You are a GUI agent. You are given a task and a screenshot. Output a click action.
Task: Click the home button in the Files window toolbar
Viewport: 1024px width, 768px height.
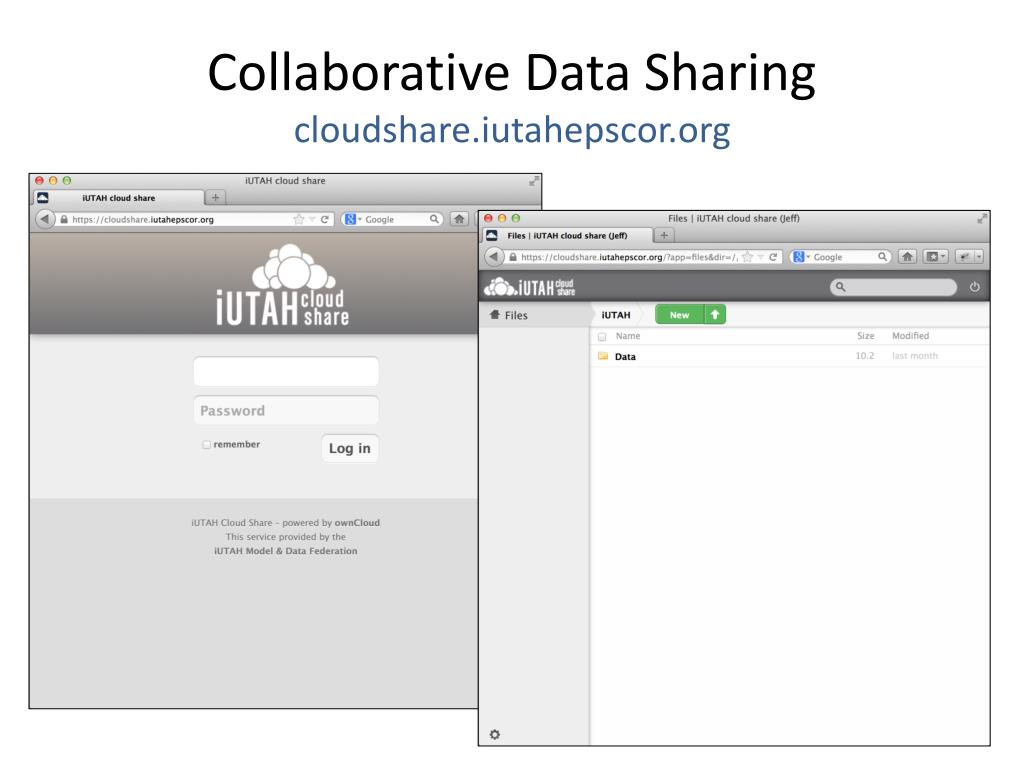click(x=907, y=257)
